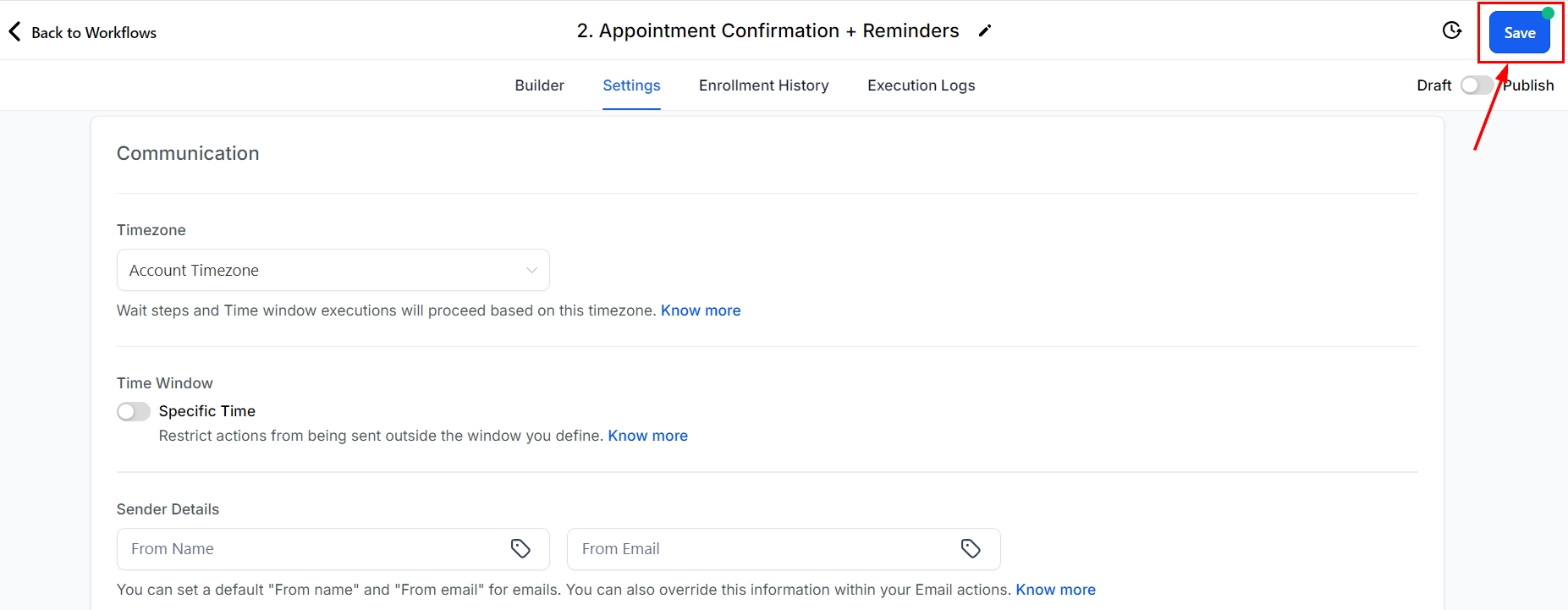Viewport: 1568px width, 610px height.
Task: Open Know more link for Time Window
Action: coord(647,436)
